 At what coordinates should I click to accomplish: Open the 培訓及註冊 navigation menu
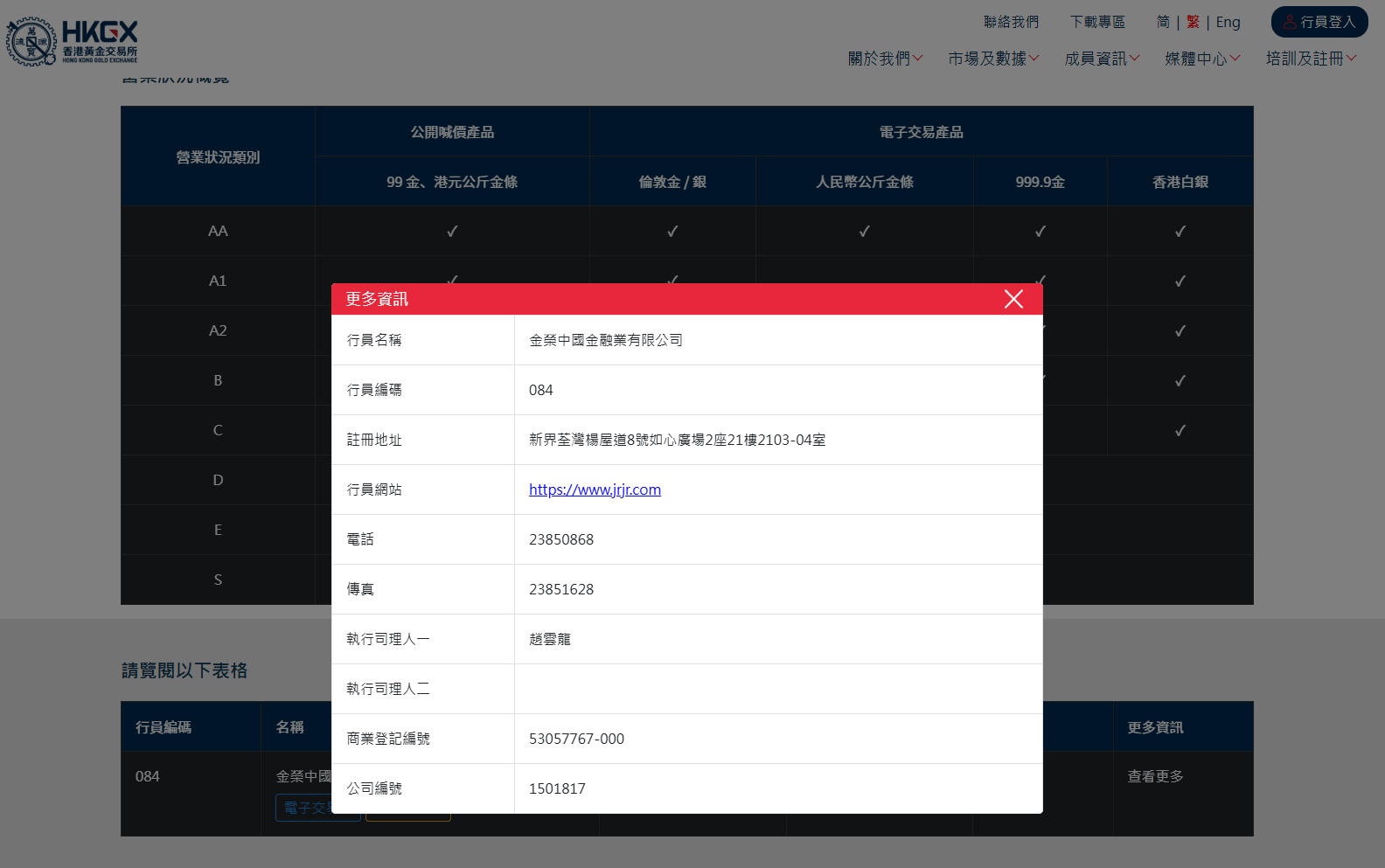pos(1311,59)
